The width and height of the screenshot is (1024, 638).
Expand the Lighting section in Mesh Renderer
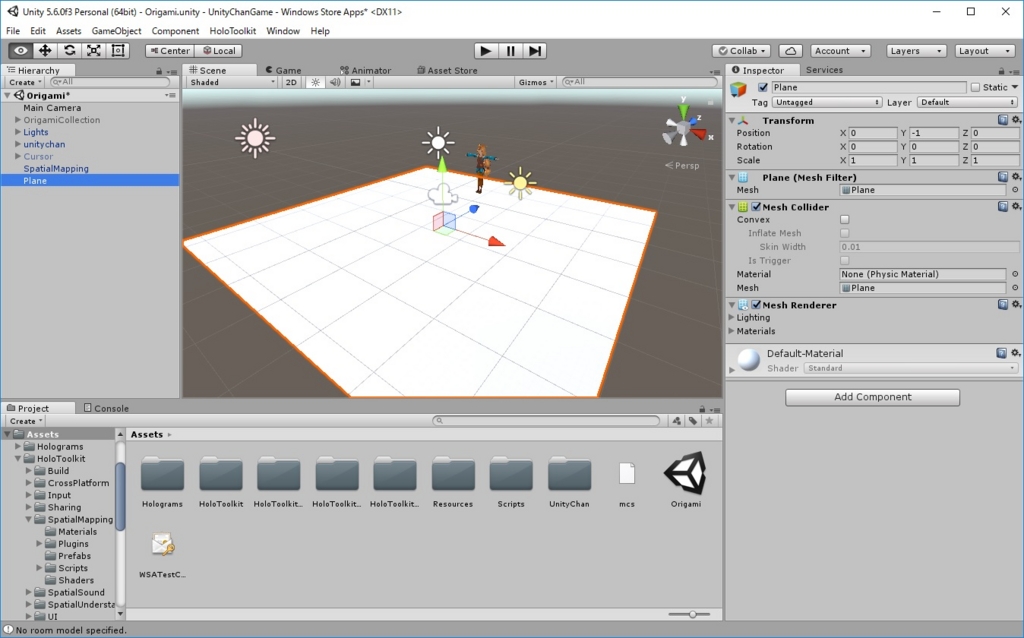pyautogui.click(x=731, y=317)
